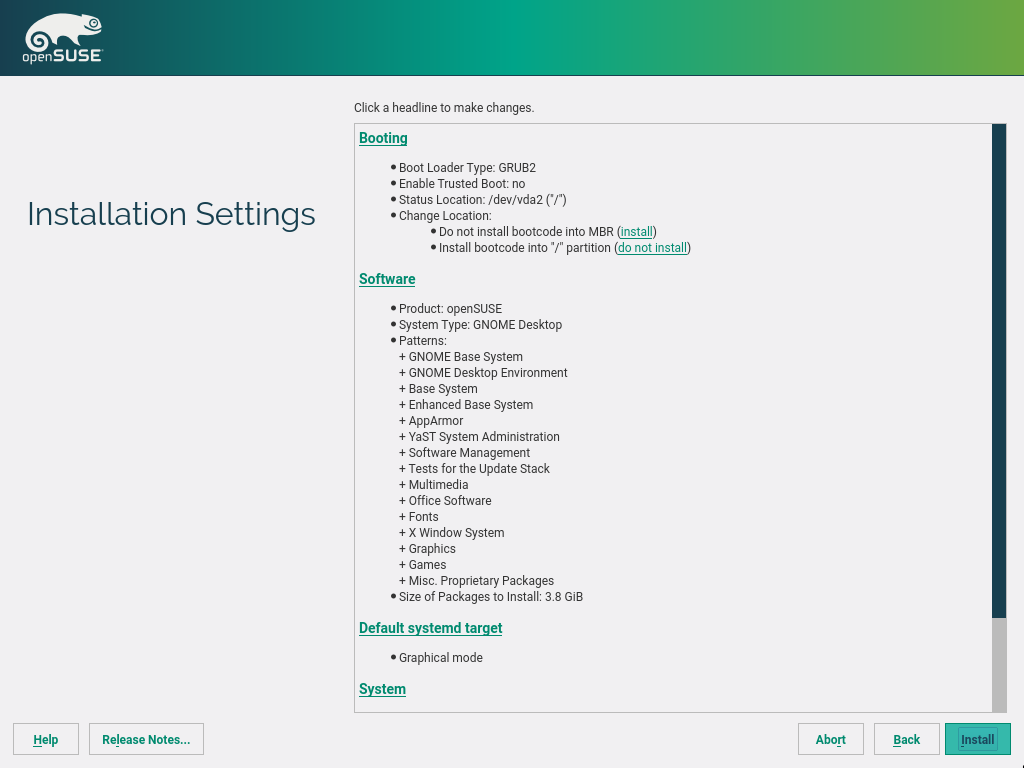Click the 'Size of Packages to Install' line
Image resolution: width=1024 pixels, height=768 pixels.
[x=490, y=597]
